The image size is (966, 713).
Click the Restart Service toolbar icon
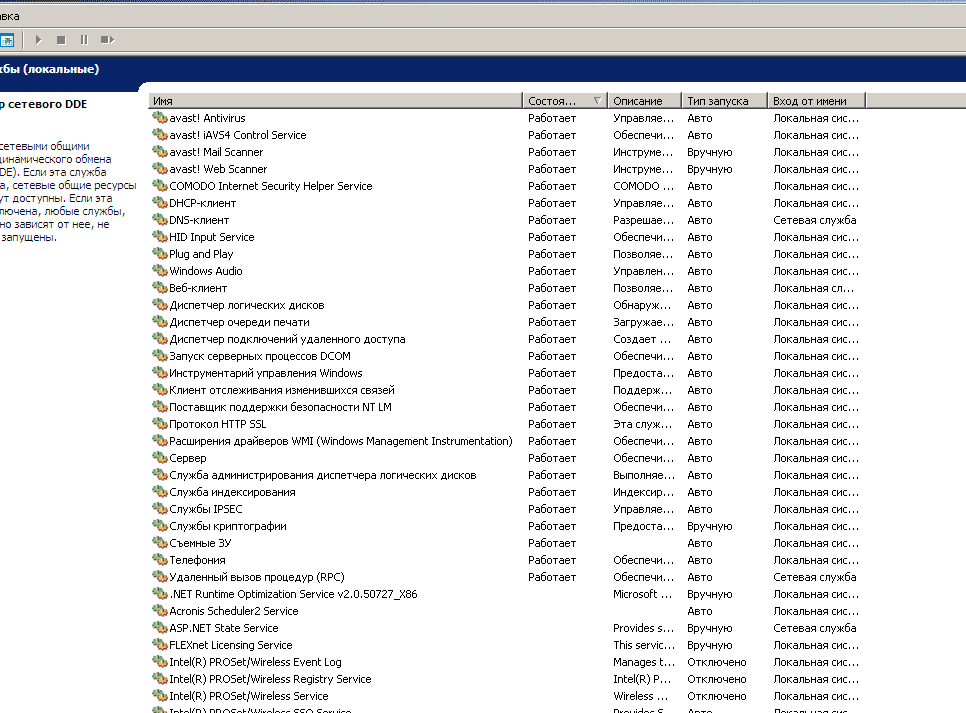108,40
